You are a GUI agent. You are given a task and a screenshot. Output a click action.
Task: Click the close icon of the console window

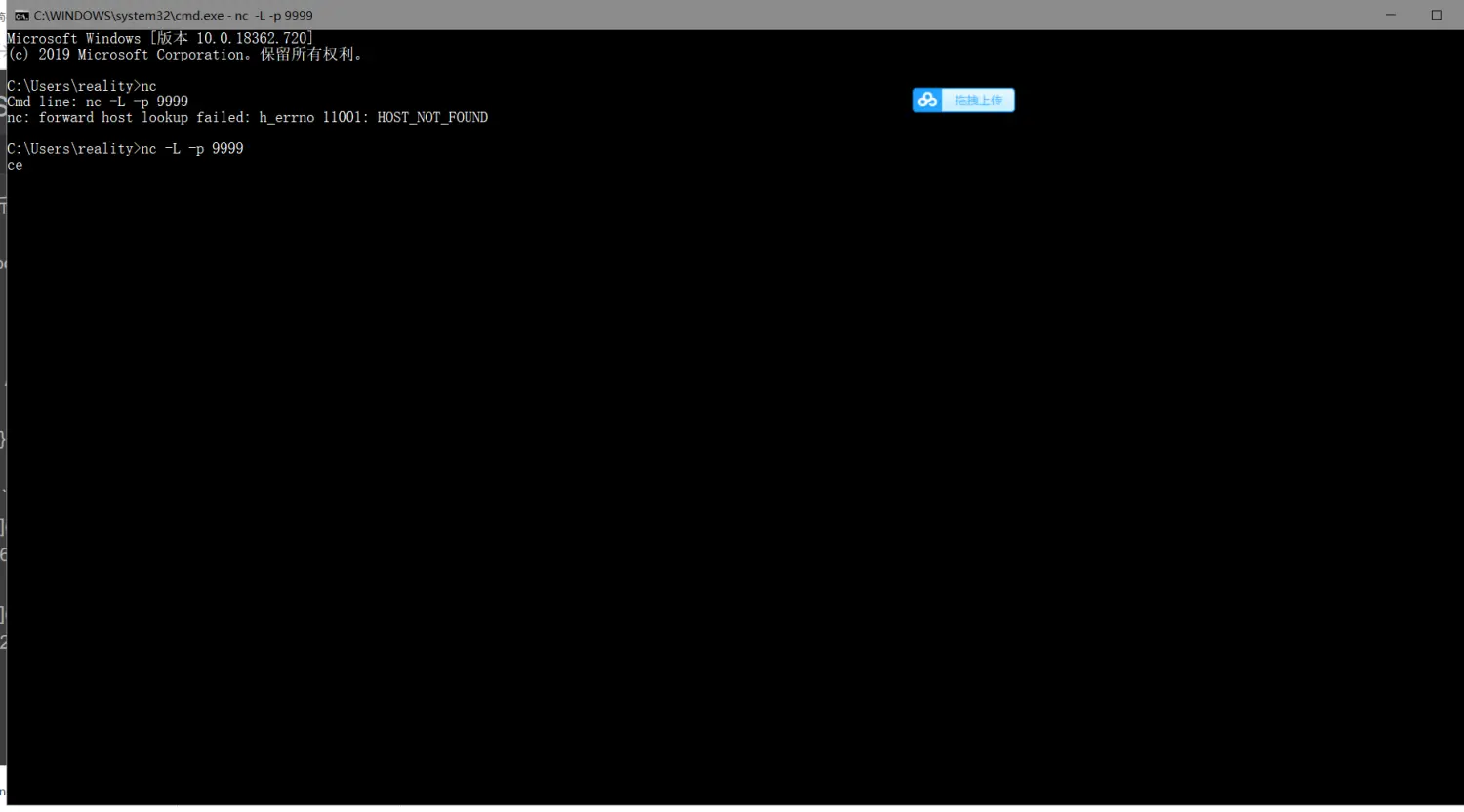1462,15
